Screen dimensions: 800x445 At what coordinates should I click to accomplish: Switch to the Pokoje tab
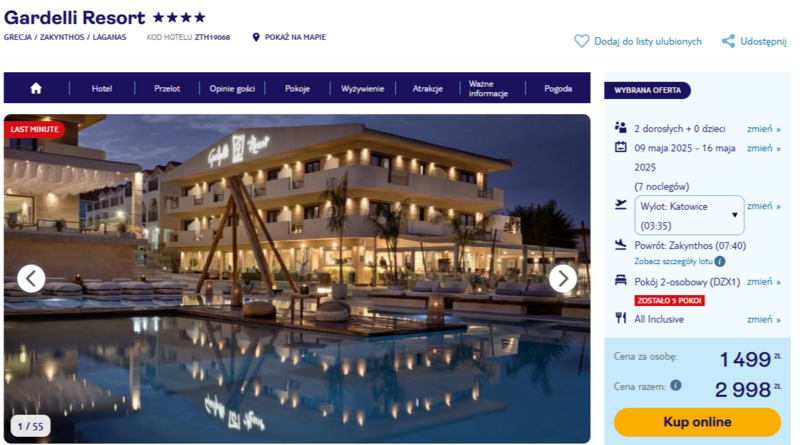[297, 89]
